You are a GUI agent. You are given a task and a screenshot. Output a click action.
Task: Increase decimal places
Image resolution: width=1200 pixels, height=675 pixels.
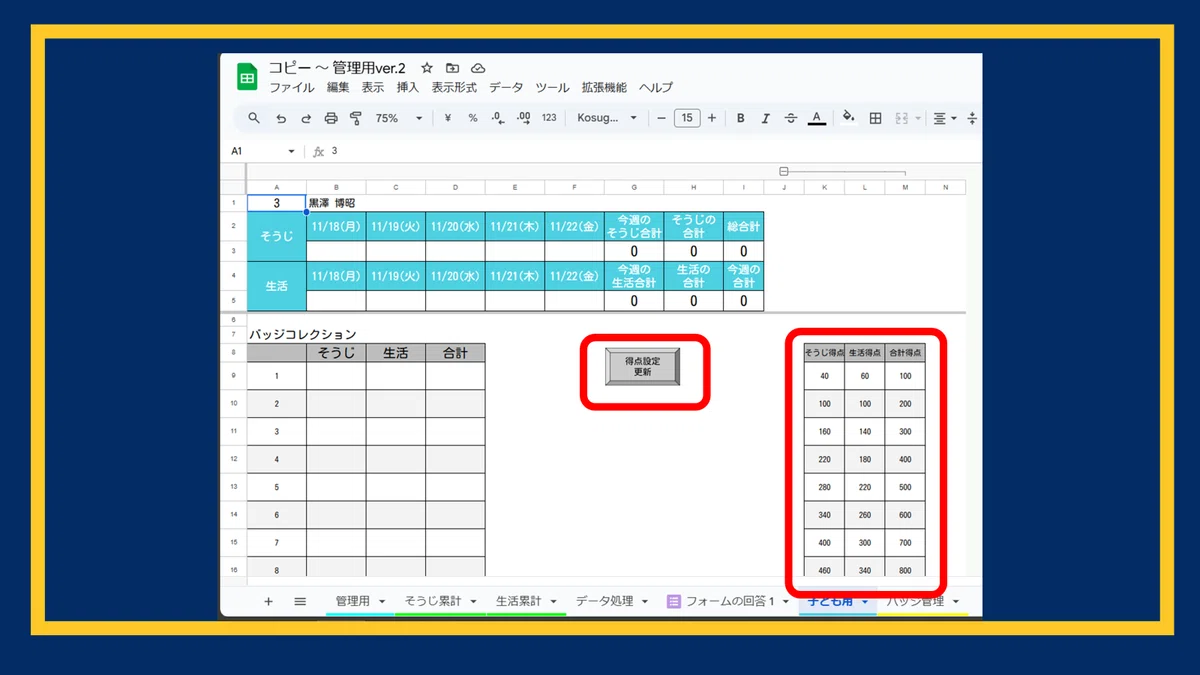point(523,118)
